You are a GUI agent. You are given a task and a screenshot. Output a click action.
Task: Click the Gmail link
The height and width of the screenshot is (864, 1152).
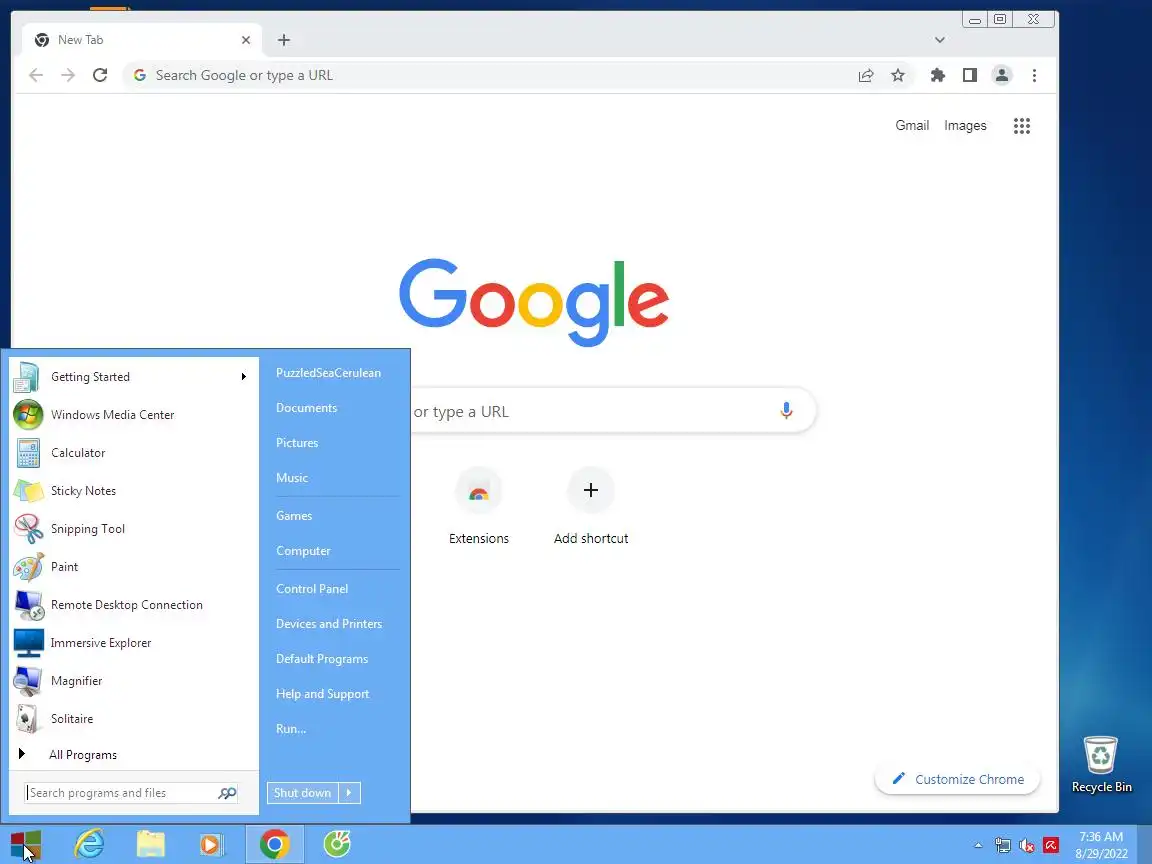pos(912,126)
